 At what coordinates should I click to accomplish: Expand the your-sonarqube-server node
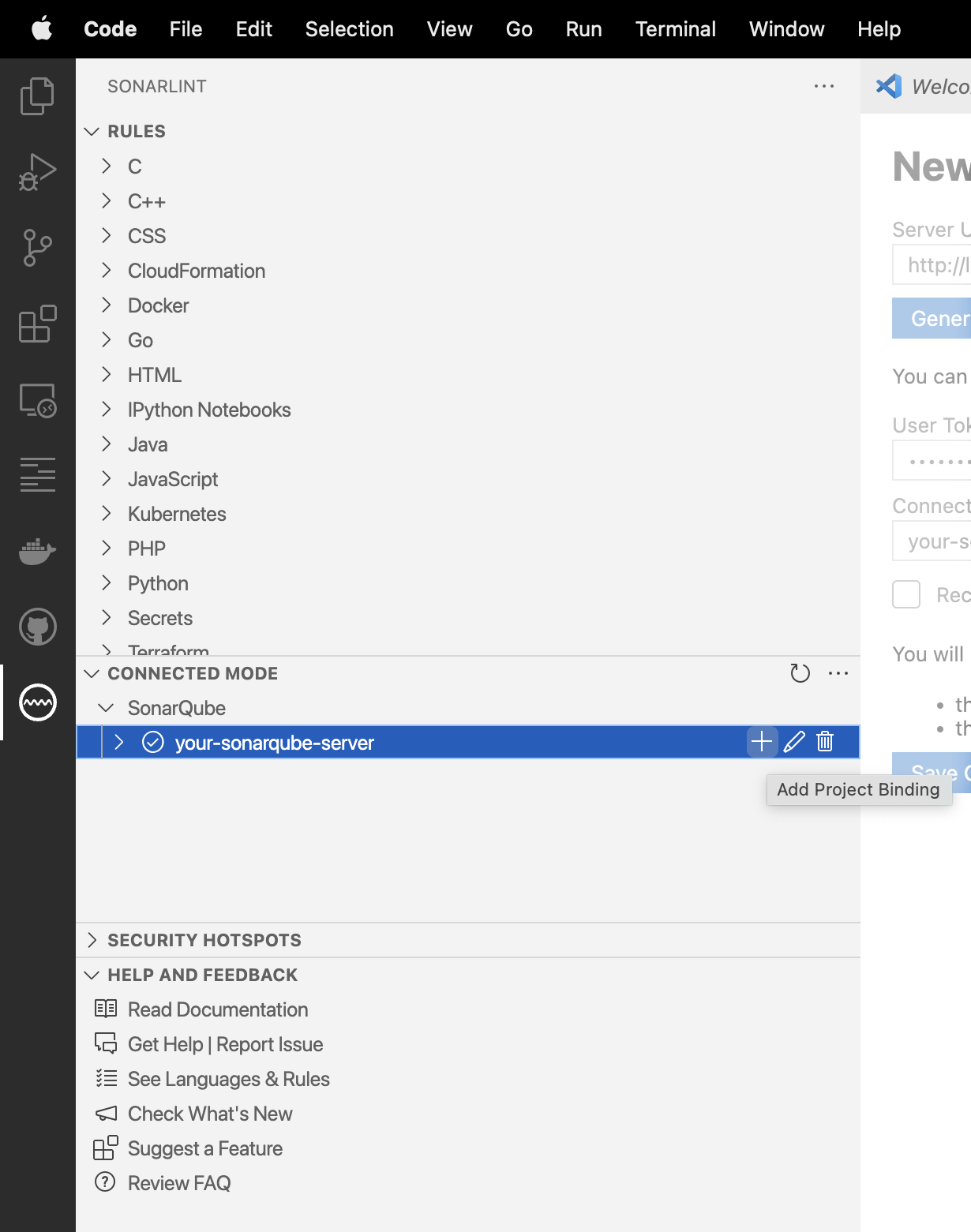119,742
